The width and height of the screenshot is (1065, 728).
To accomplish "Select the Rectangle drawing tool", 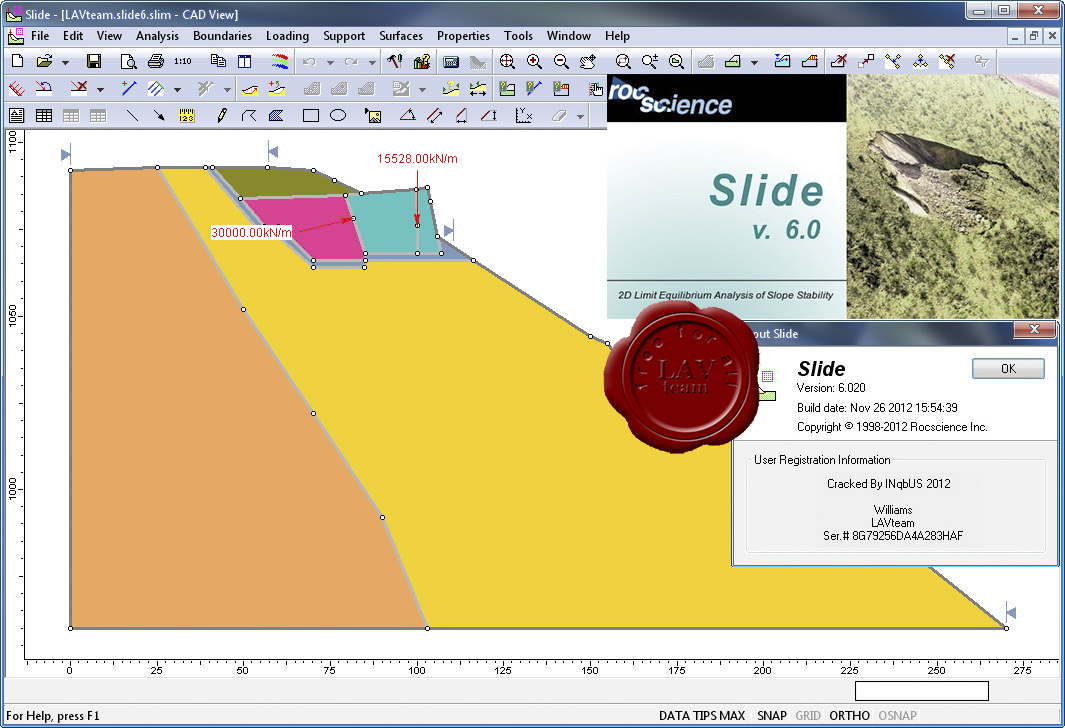I will (x=311, y=116).
